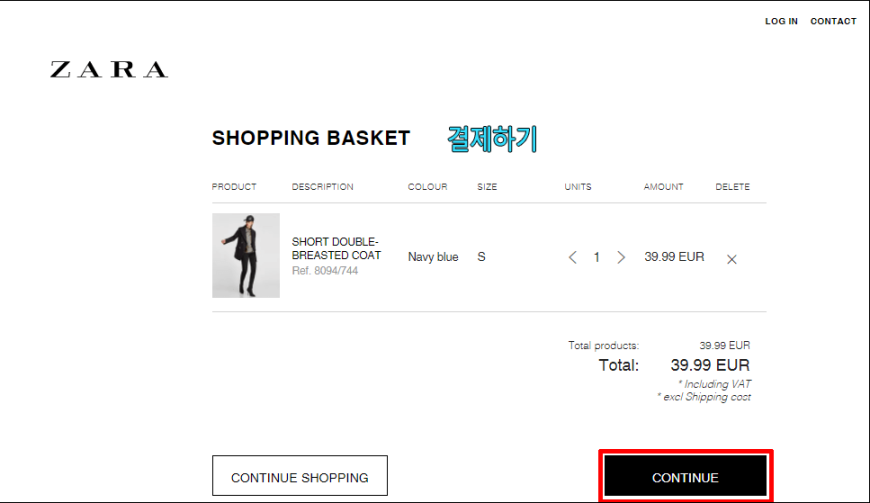
Task: Click the SHOPPING BASKET heading
Action: 311,138
